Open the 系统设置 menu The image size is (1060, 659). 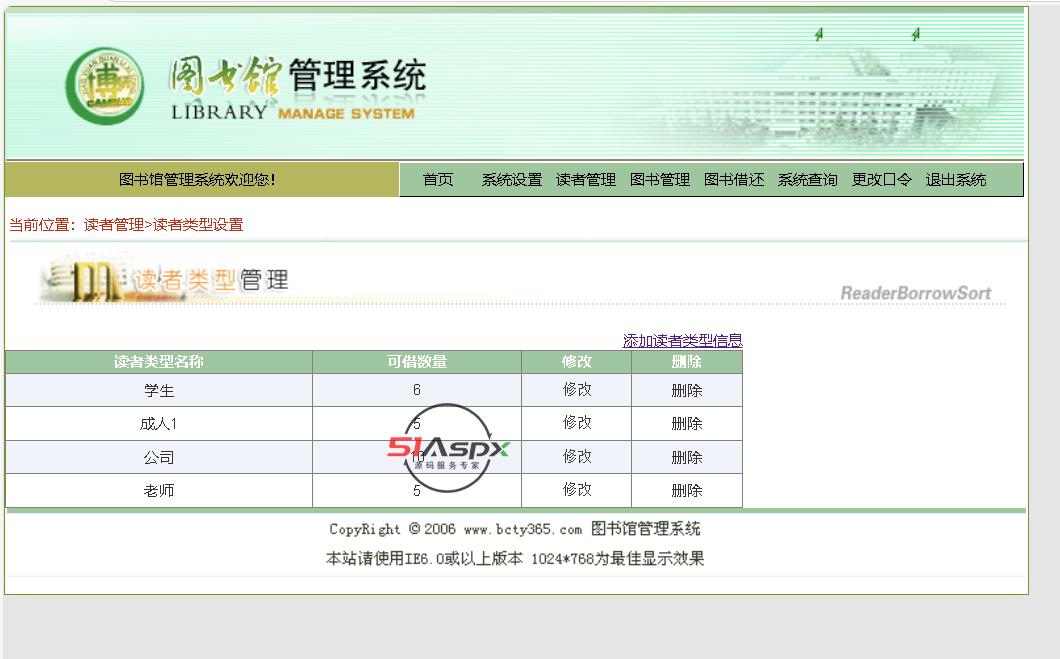tap(512, 180)
